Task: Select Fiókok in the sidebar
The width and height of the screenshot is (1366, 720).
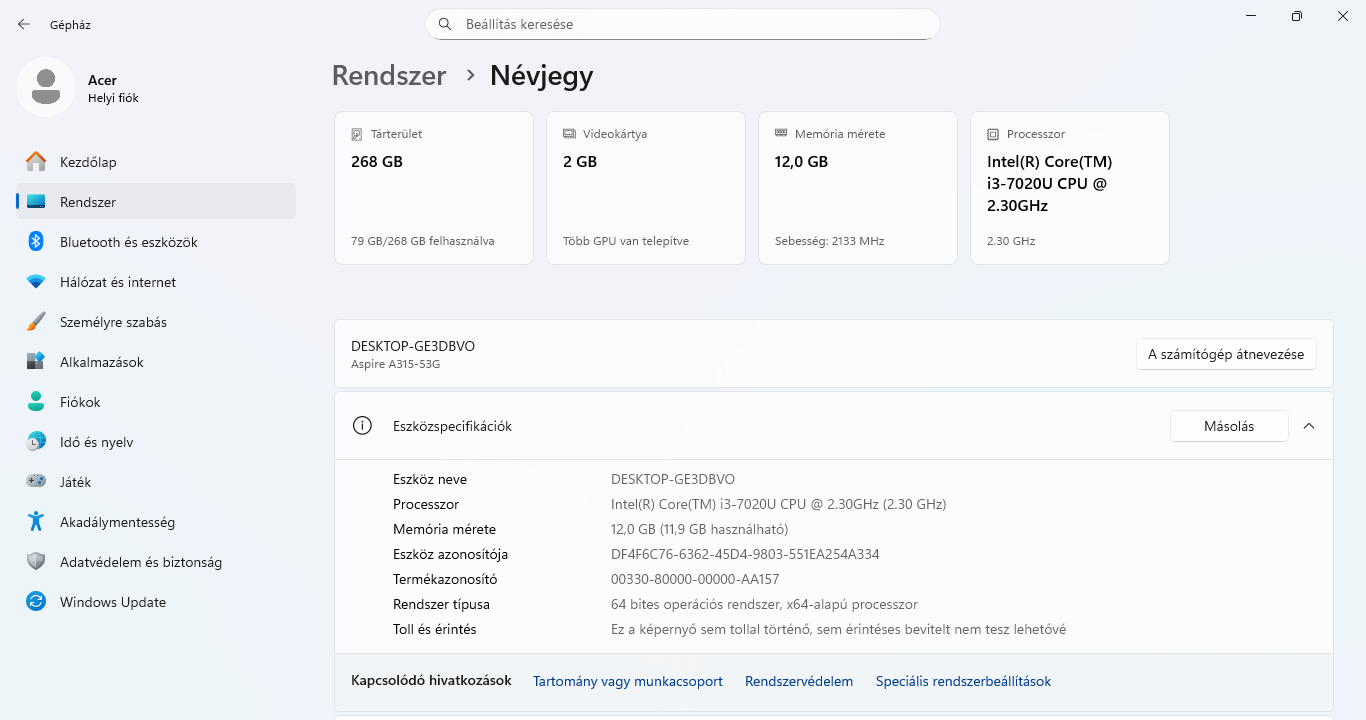Action: [x=80, y=402]
